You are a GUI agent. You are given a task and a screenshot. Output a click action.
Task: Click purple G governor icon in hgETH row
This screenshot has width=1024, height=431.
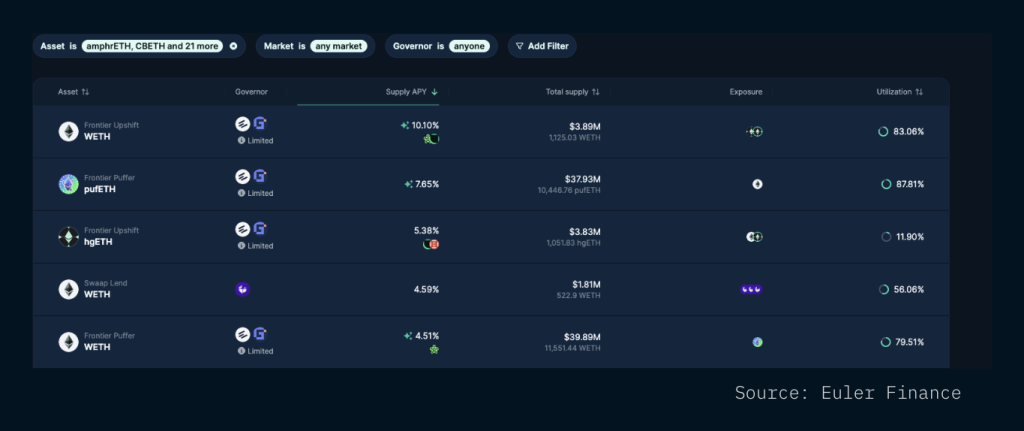pos(260,229)
